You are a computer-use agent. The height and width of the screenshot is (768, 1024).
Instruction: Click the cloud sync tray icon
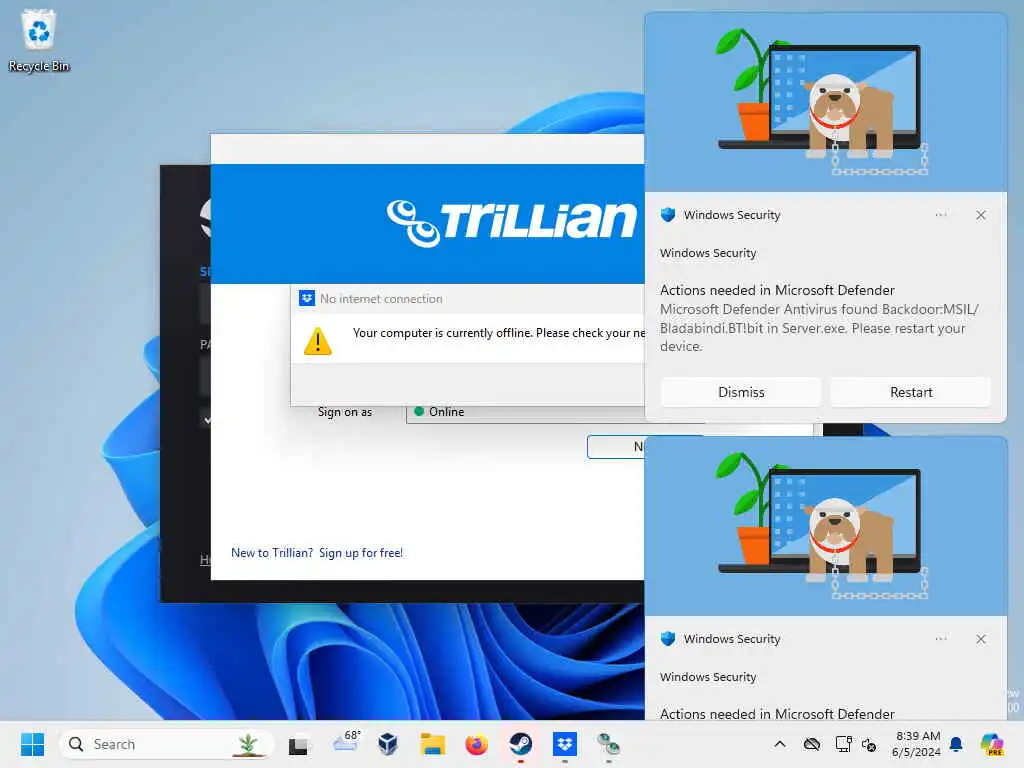click(x=812, y=744)
